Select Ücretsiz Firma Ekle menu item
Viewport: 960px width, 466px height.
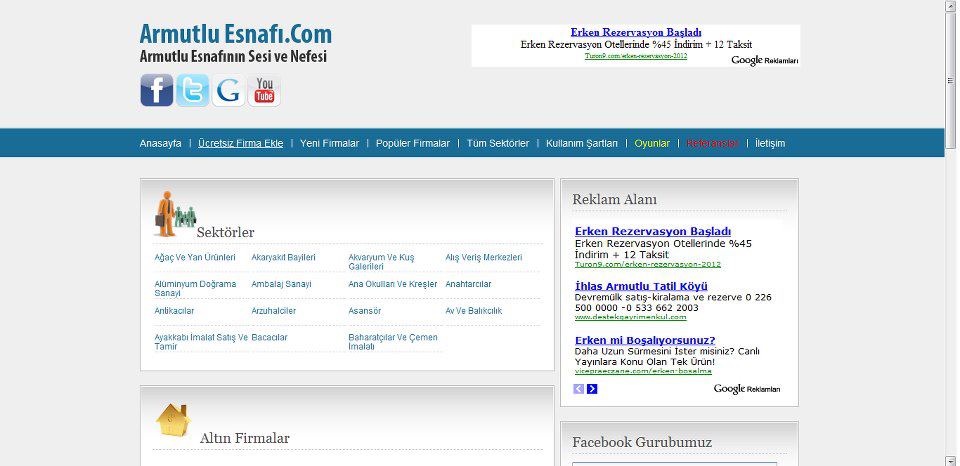[x=240, y=143]
